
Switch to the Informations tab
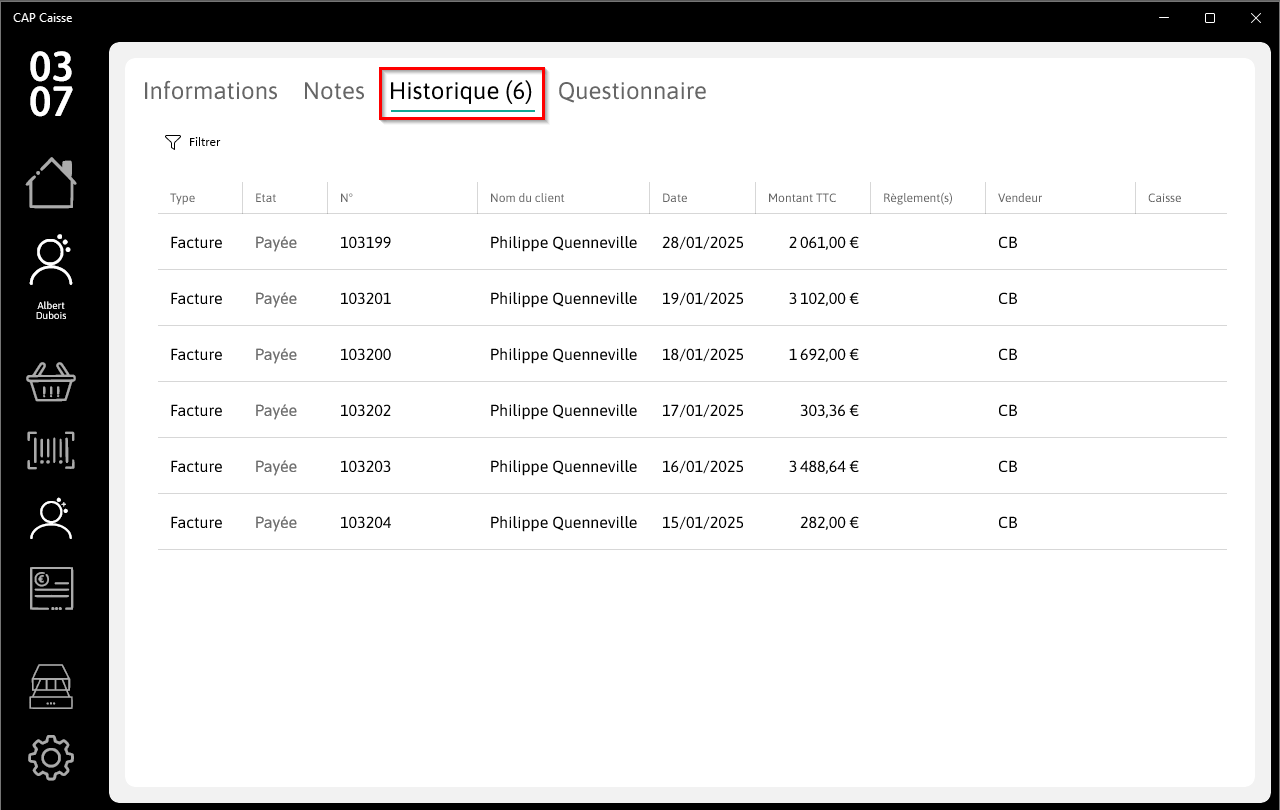point(210,91)
